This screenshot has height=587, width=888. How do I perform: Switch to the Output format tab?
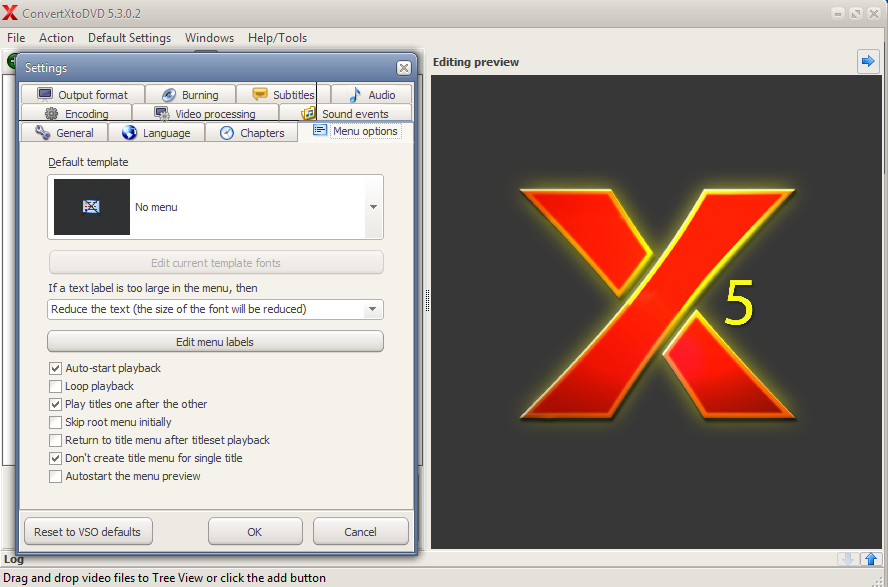pos(83,94)
